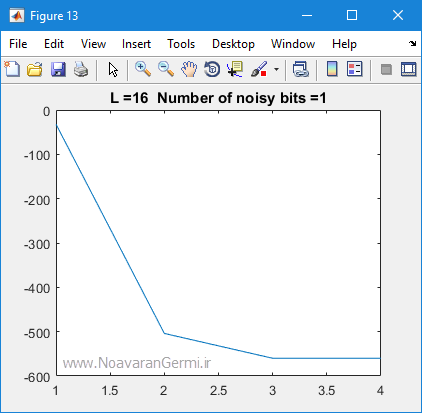Click the Hide Plot Tools icon
The height and width of the screenshot is (413, 422).
click(x=386, y=70)
